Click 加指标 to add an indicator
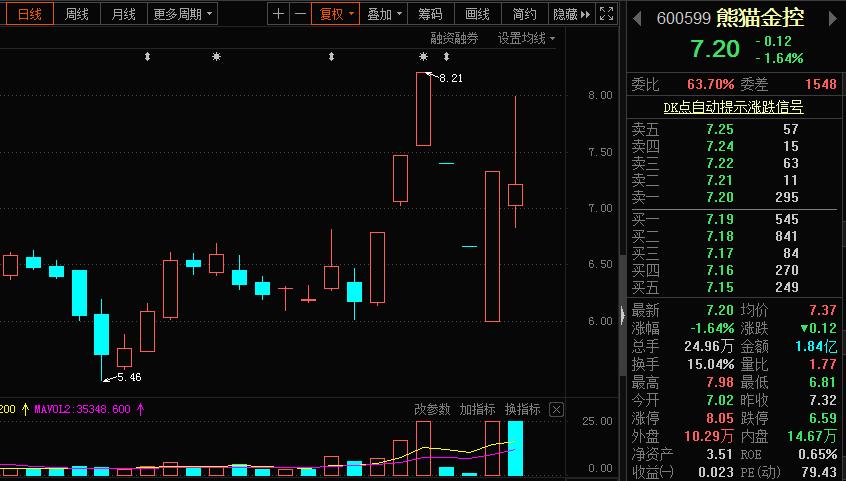Screen dimensions: 846x481 click(477, 410)
